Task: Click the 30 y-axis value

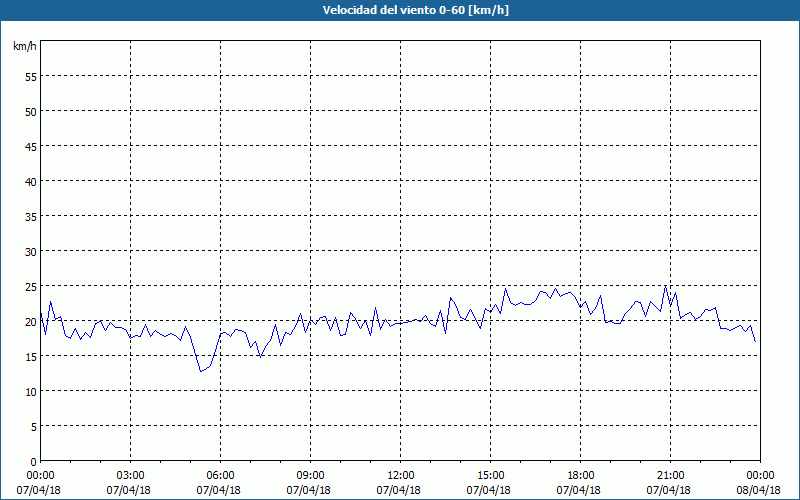Action: [31, 252]
